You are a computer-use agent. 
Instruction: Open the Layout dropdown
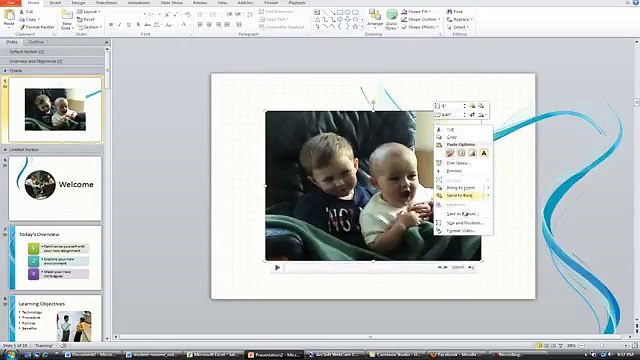click(x=89, y=11)
